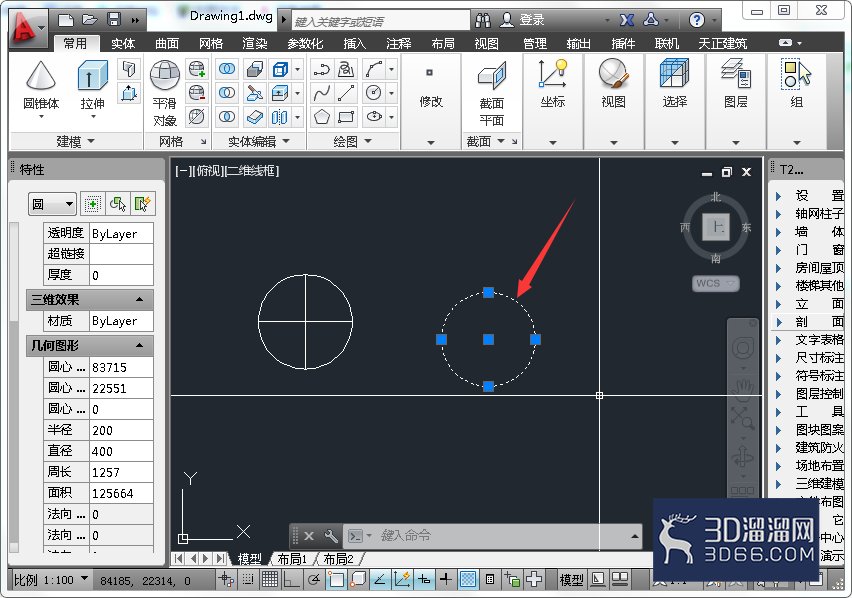The width and height of the screenshot is (852, 598).
Task: Open the object type dropdown showing 圆
Action: pyautogui.click(x=52, y=204)
